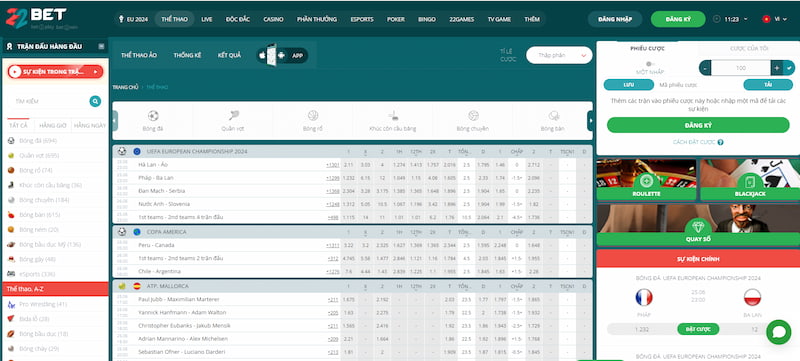
Task: Switch to the Hàng giờ tab
Action: 53,125
